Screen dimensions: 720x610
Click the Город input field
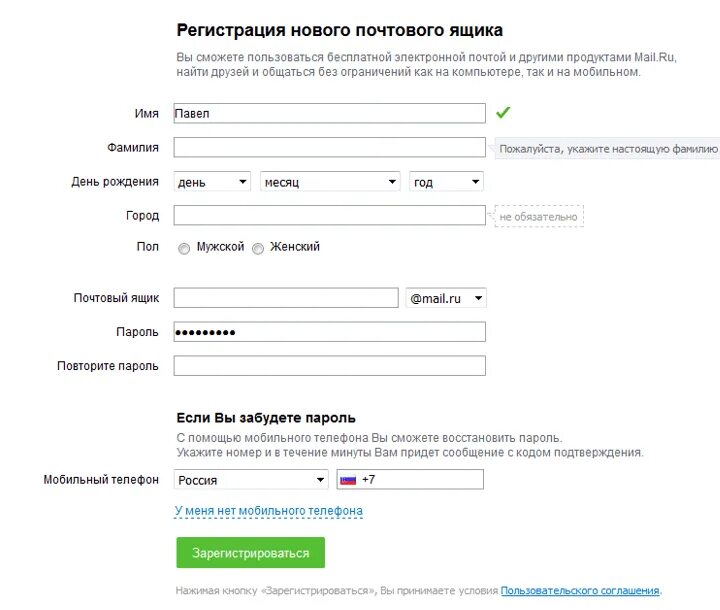pos(329,215)
